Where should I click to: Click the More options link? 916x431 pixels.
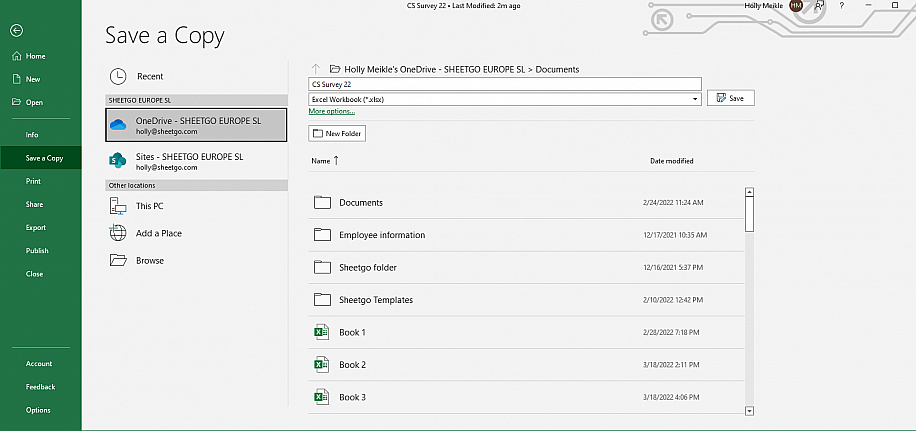coord(332,111)
